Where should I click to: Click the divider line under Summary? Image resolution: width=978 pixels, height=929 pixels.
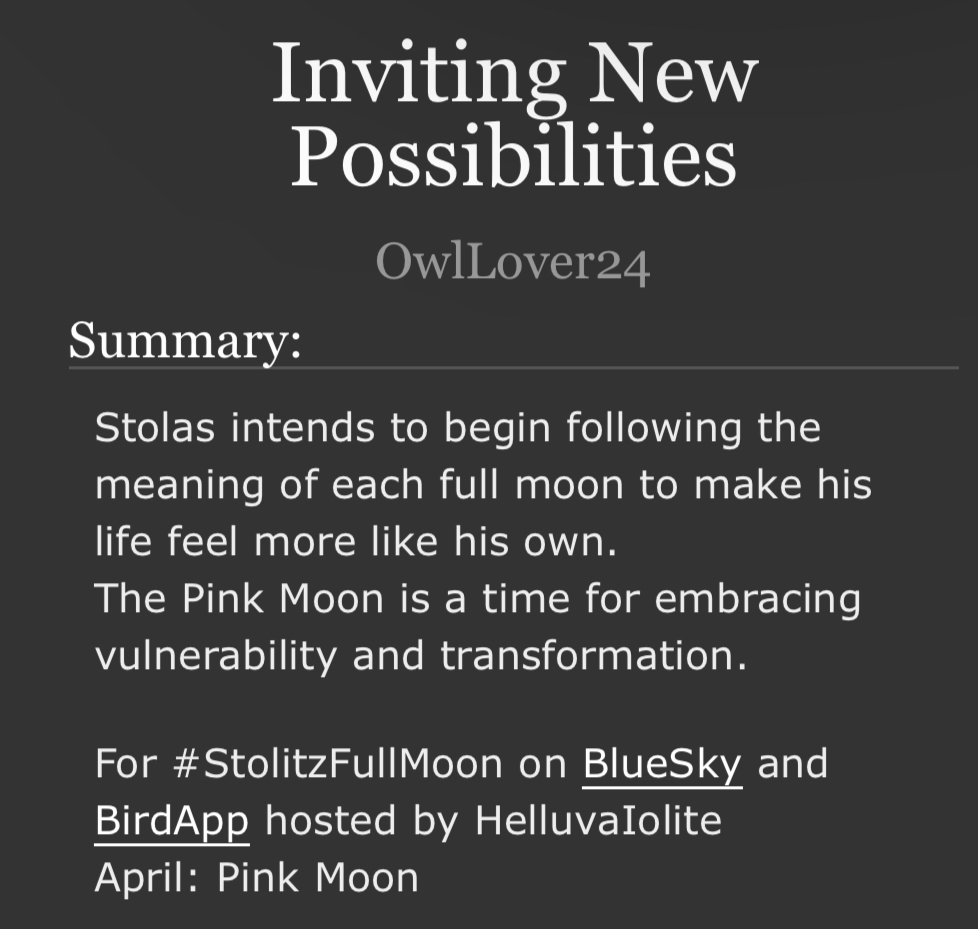click(x=513, y=368)
